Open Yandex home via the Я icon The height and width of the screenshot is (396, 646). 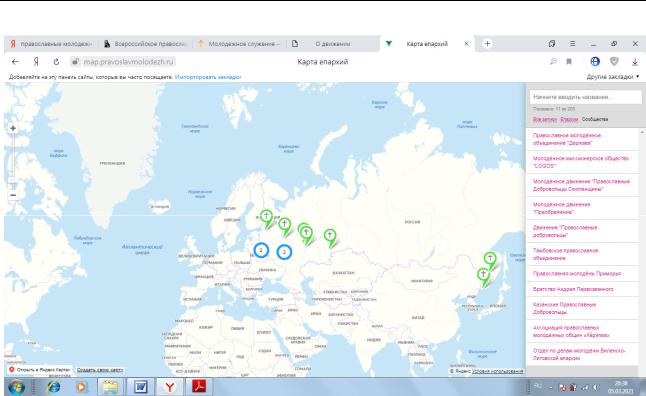36,62
